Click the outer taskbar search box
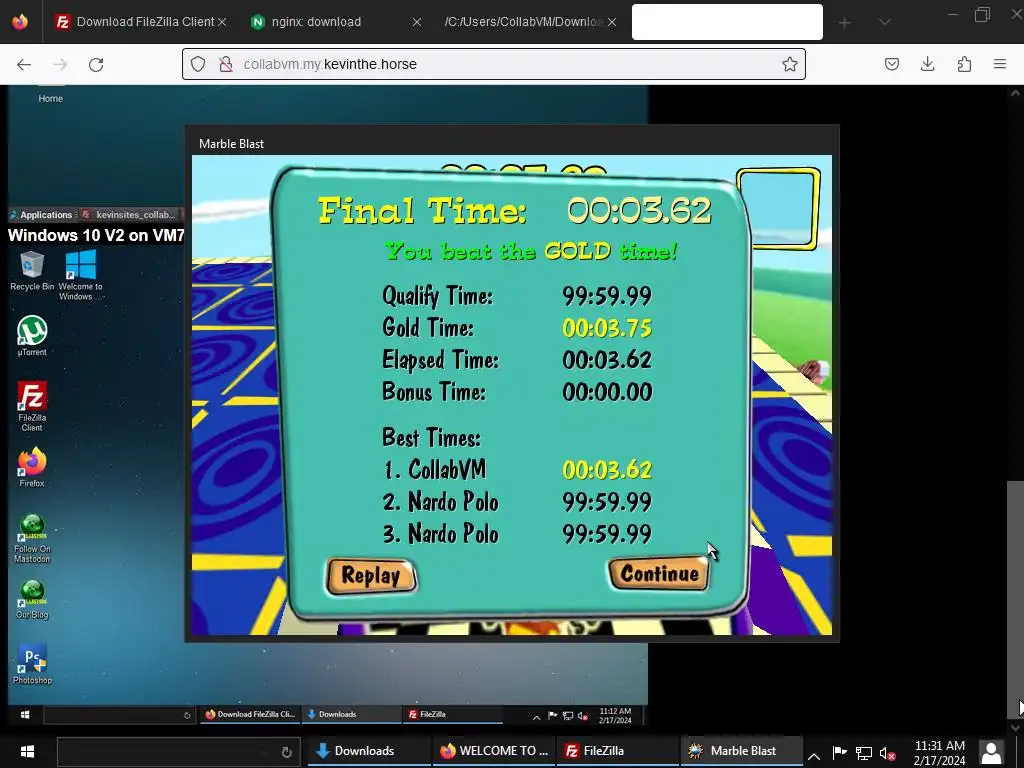The height and width of the screenshot is (768, 1024). [178, 752]
